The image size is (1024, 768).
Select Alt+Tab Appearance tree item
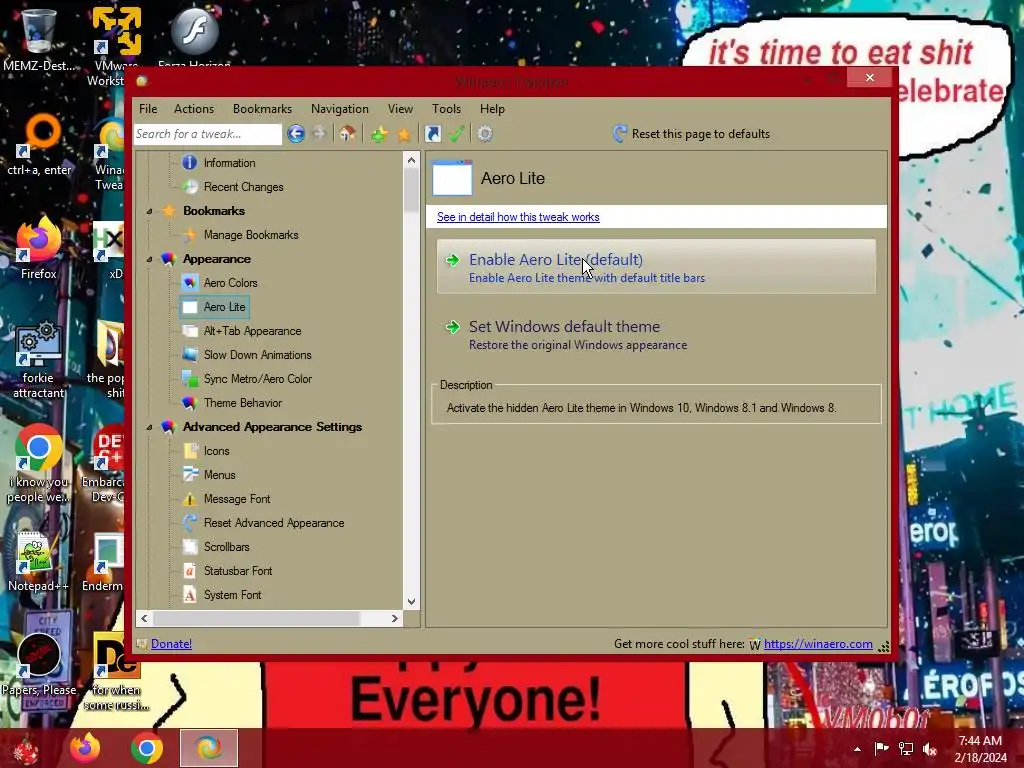(x=252, y=331)
